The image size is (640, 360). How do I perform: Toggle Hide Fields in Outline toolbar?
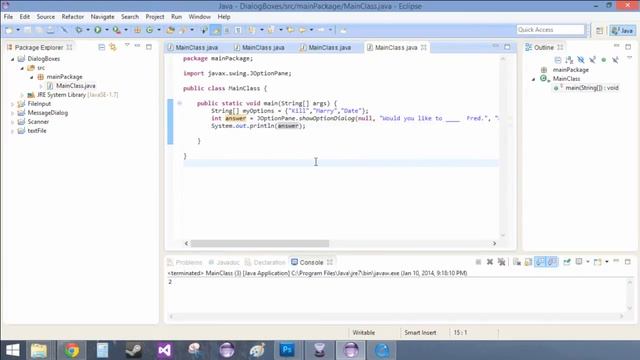pos(581,60)
